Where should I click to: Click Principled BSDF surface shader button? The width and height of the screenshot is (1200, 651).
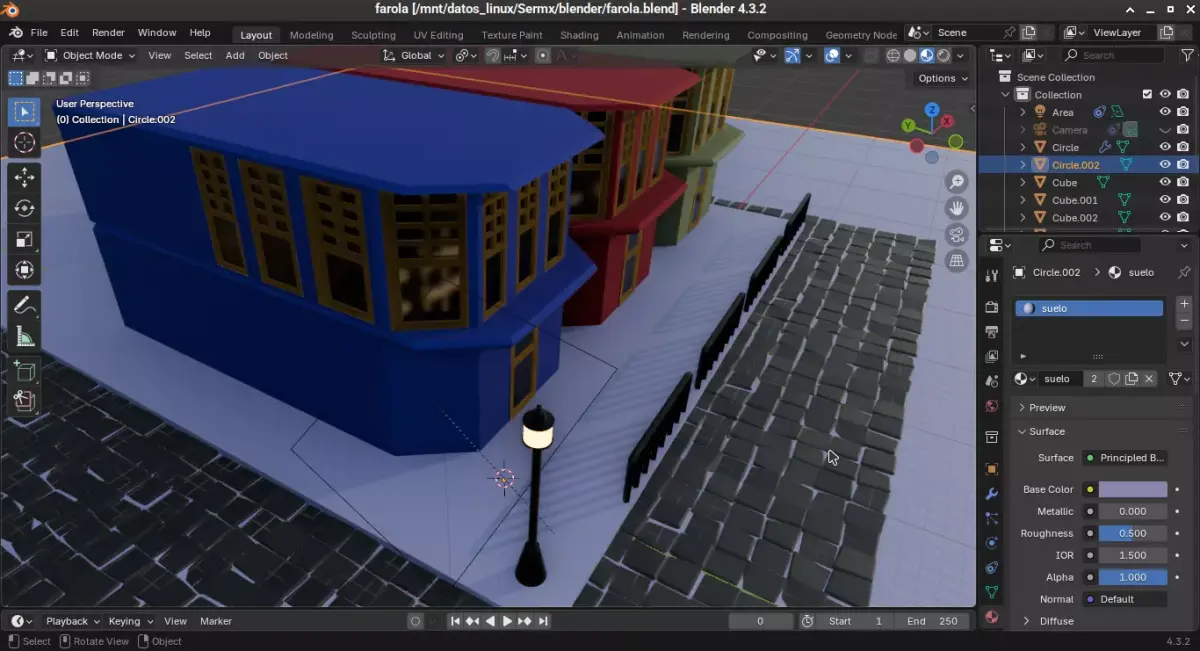[x=1125, y=458]
